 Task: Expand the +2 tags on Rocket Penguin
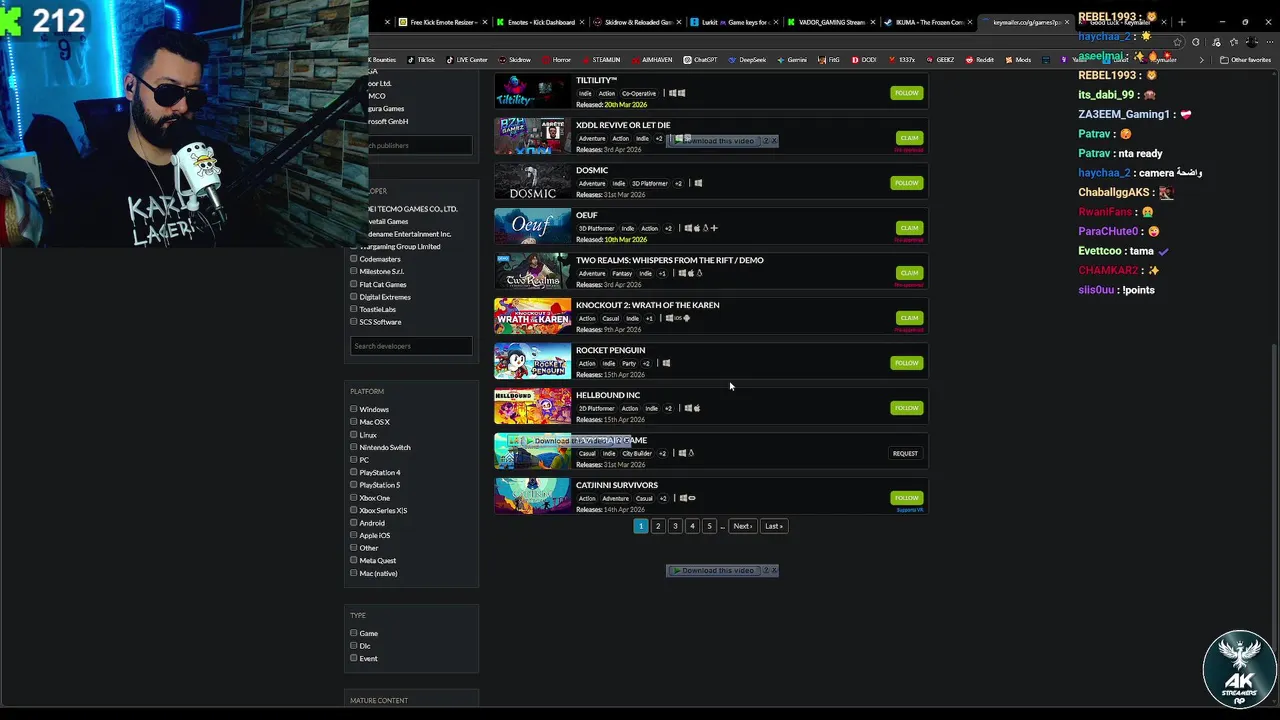pyautogui.click(x=646, y=363)
